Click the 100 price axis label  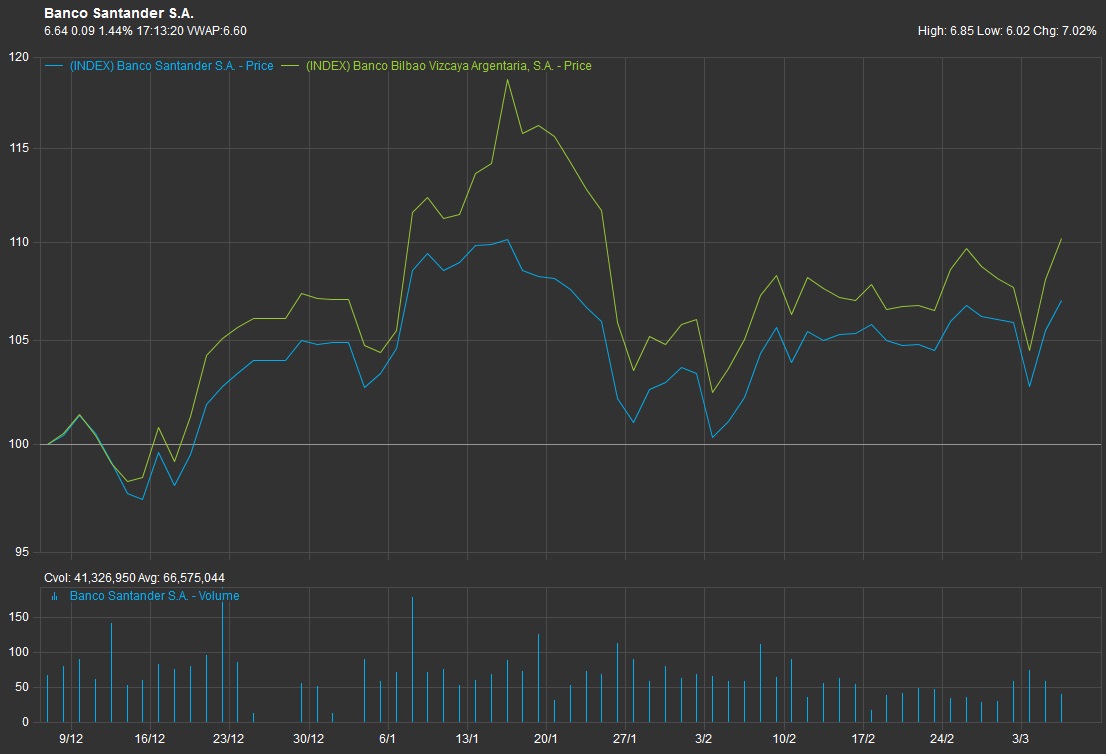click(x=19, y=444)
